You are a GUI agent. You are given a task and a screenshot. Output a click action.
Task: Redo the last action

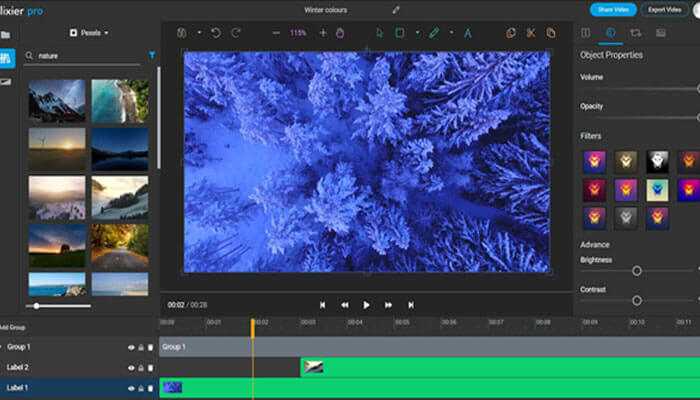tap(236, 33)
